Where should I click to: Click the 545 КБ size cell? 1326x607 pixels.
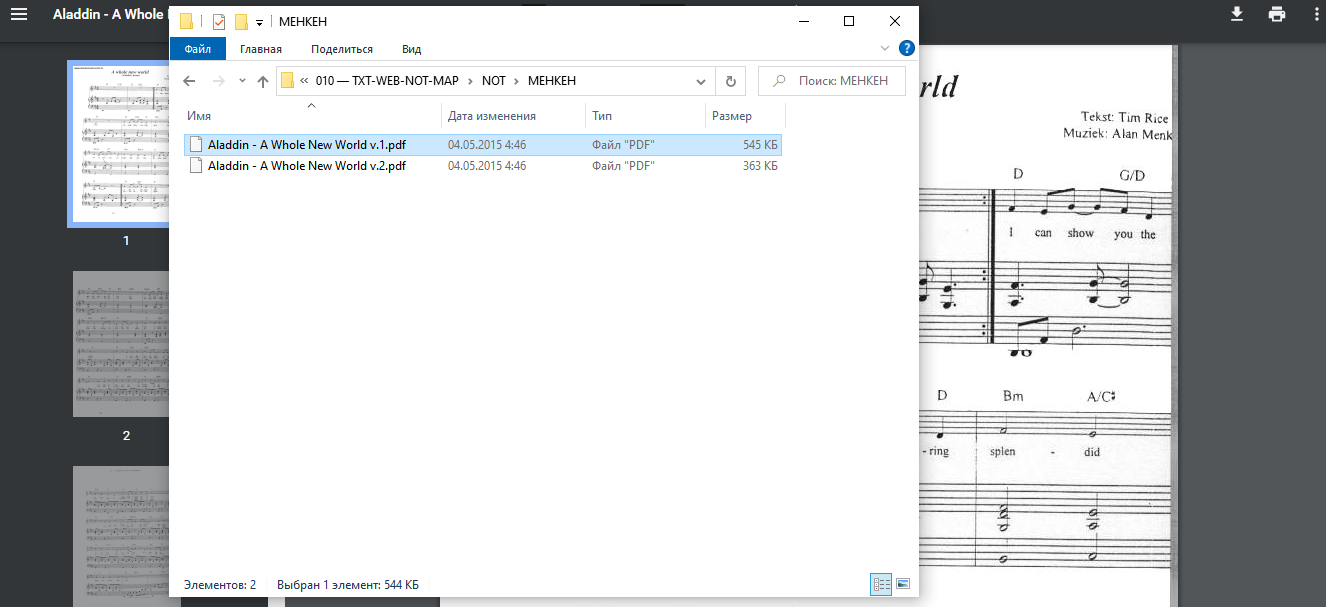coord(760,144)
